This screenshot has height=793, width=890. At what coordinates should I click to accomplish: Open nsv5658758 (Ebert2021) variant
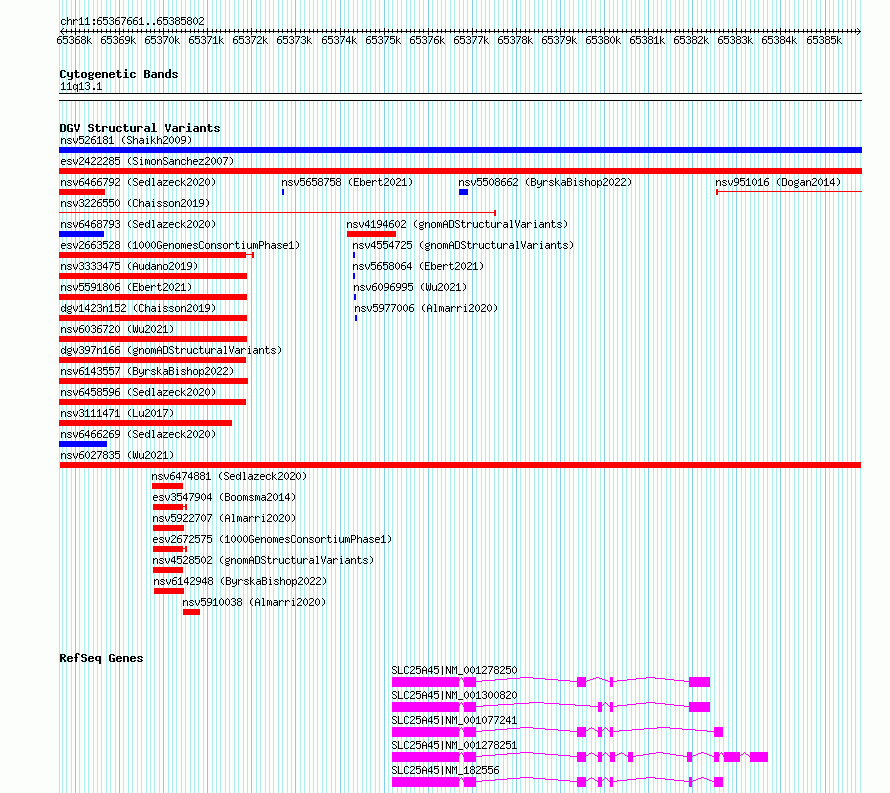[347, 182]
